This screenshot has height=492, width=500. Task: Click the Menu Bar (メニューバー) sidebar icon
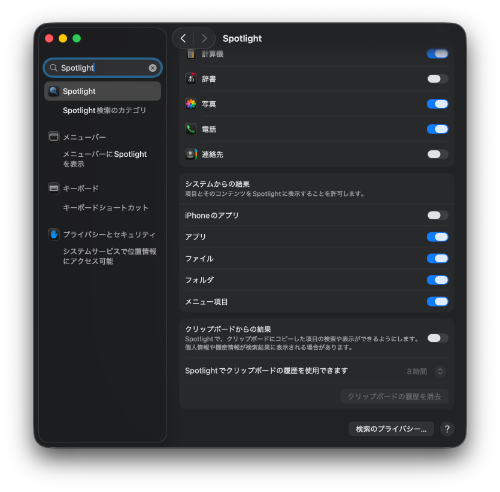[54, 137]
